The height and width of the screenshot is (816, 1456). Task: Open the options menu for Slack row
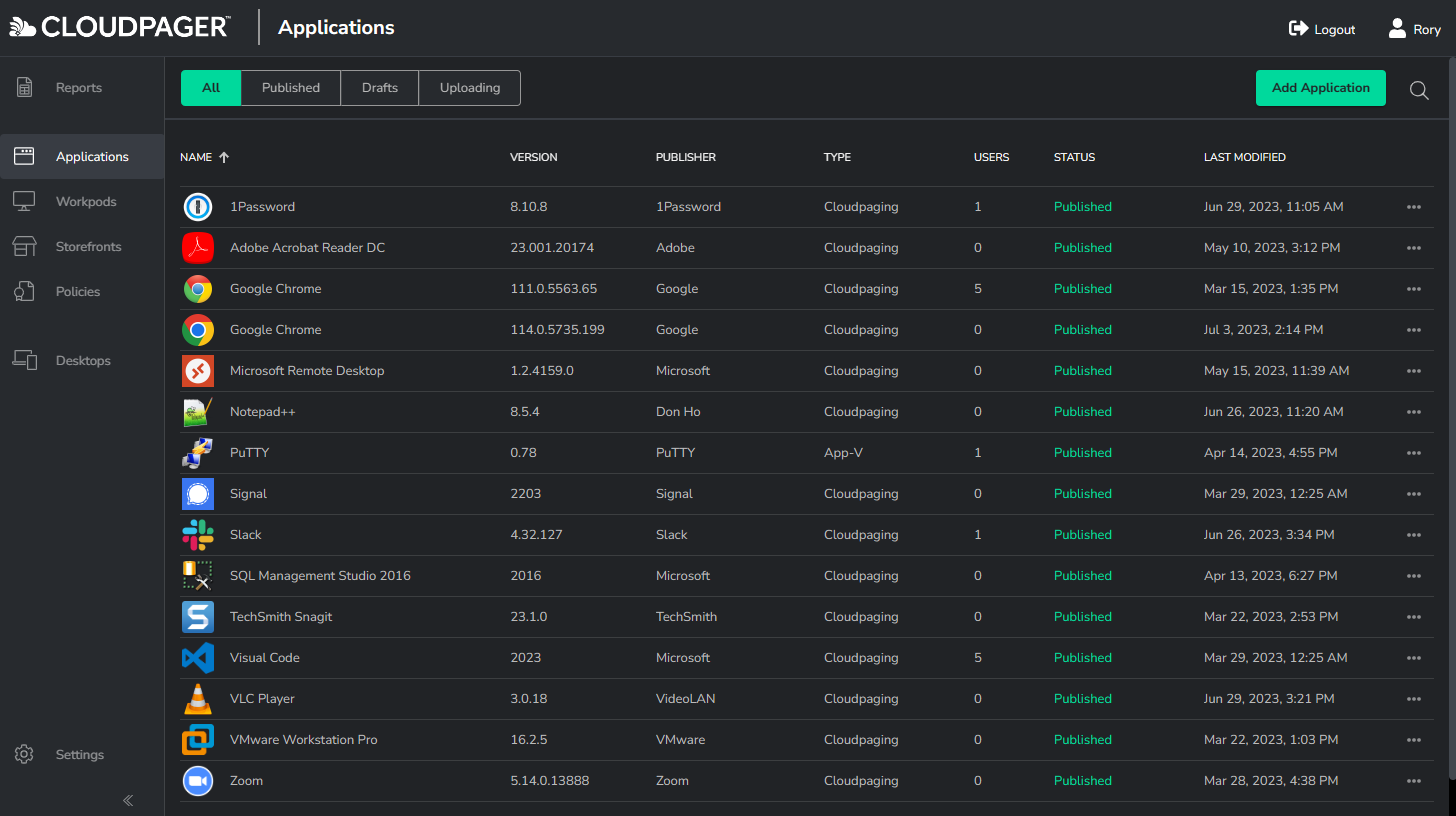point(1414,535)
